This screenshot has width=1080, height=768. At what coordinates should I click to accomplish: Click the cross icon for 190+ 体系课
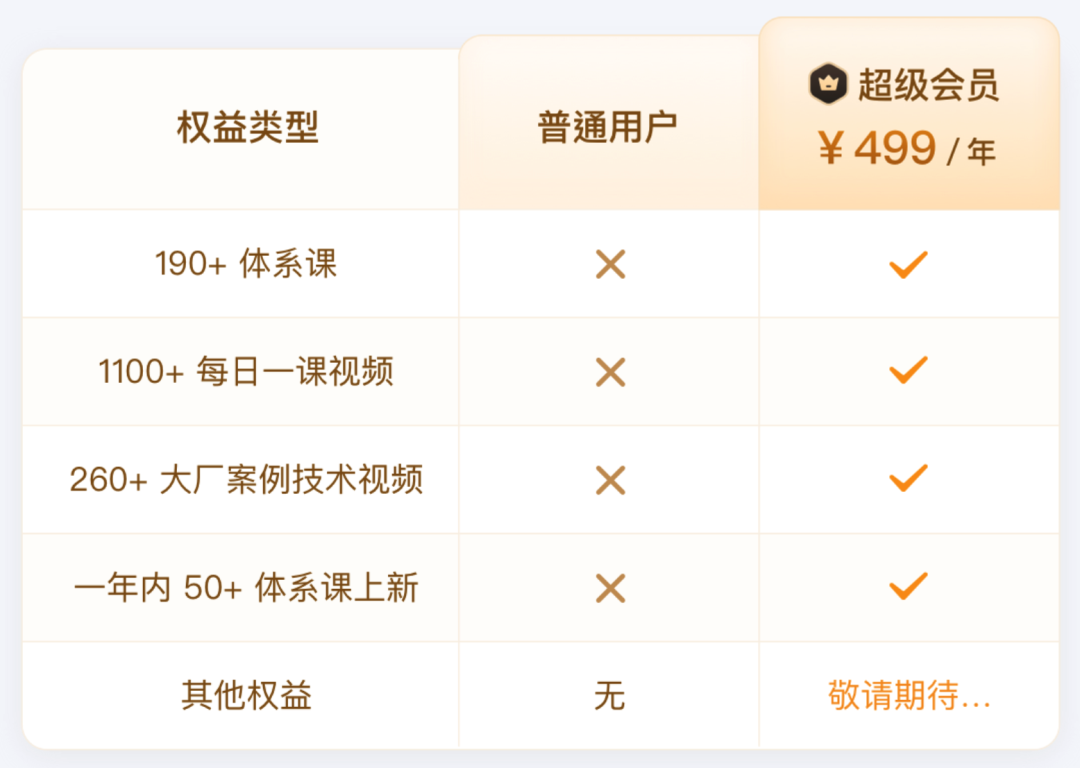coord(610,264)
